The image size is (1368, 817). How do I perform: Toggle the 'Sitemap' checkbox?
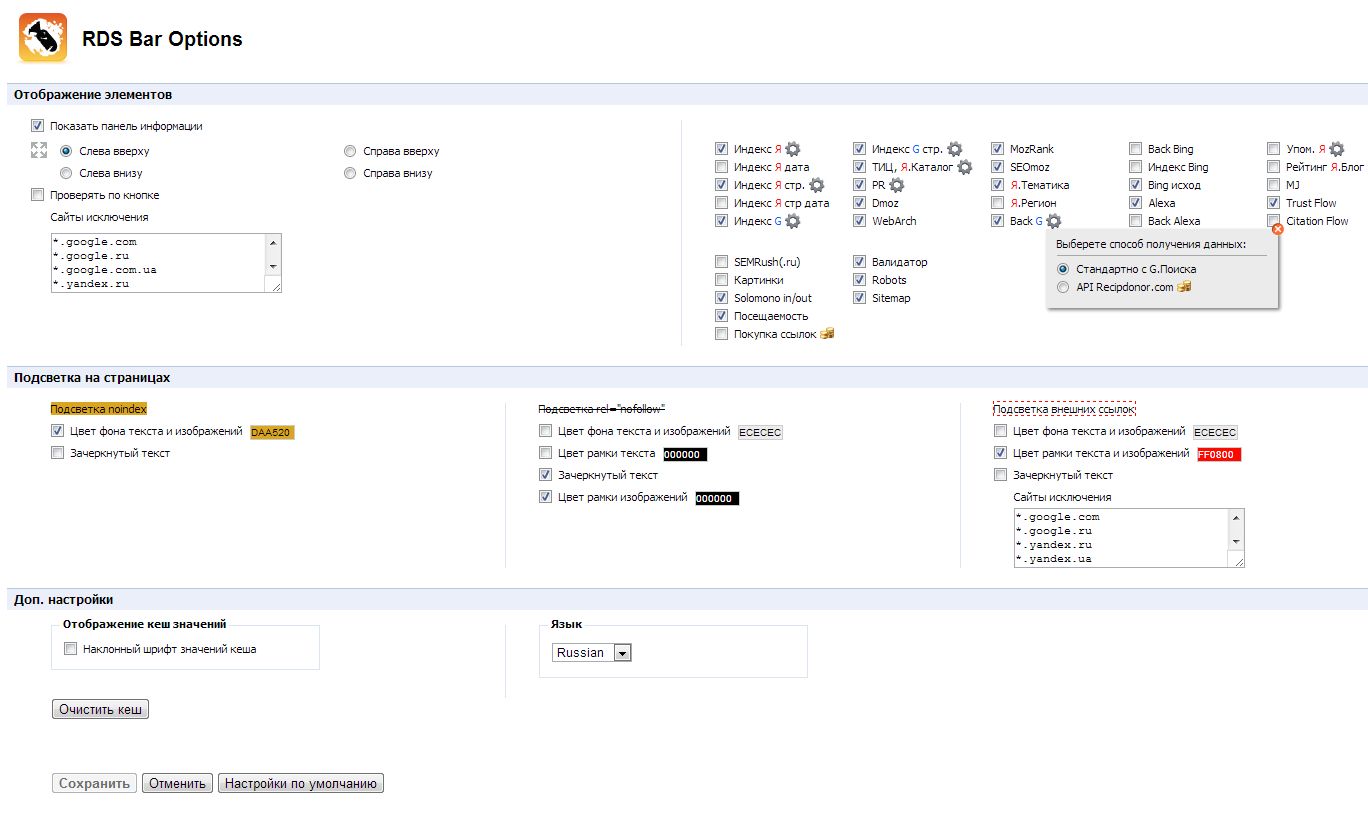tap(859, 298)
